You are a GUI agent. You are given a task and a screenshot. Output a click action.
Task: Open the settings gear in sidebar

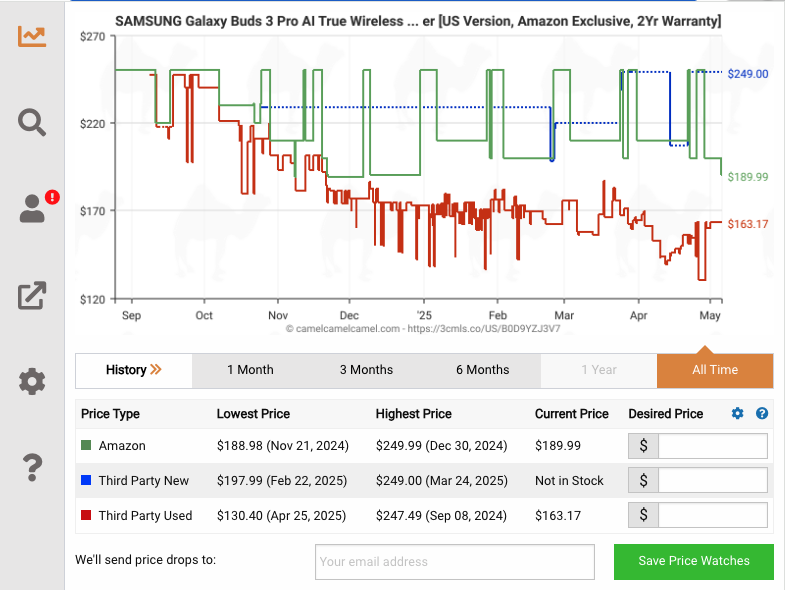click(x=32, y=381)
